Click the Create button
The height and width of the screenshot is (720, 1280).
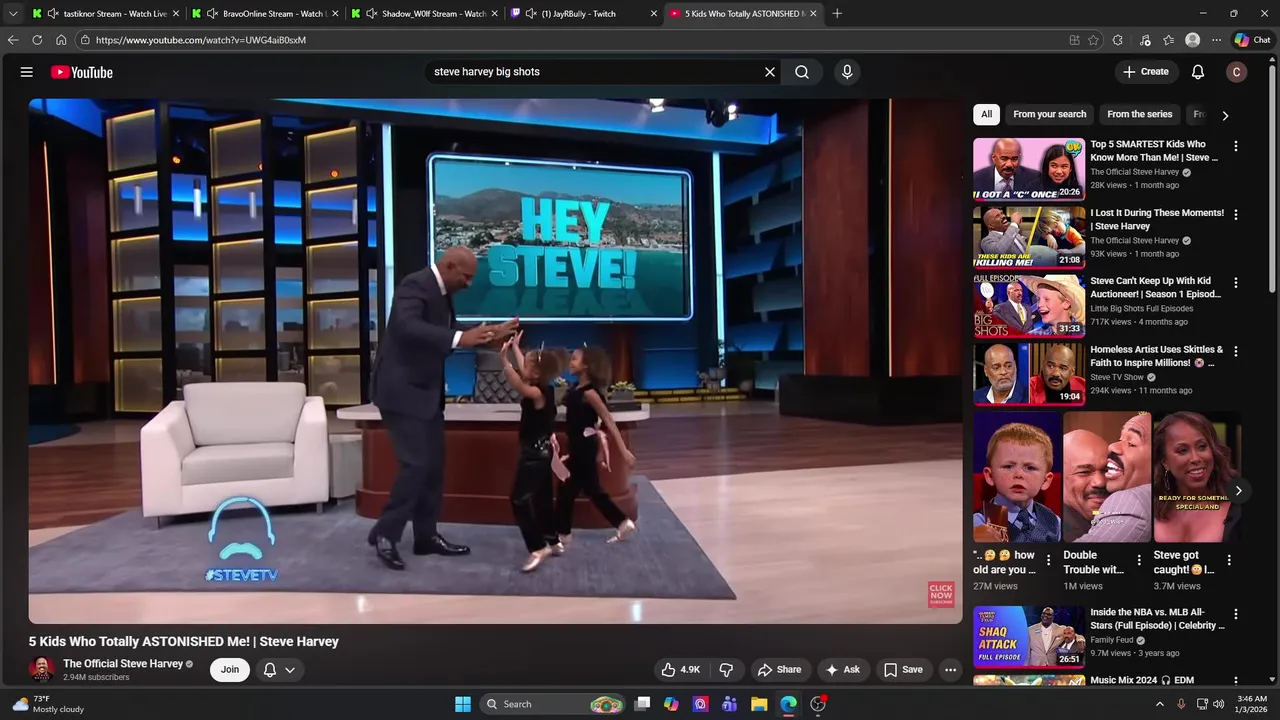click(x=1146, y=72)
